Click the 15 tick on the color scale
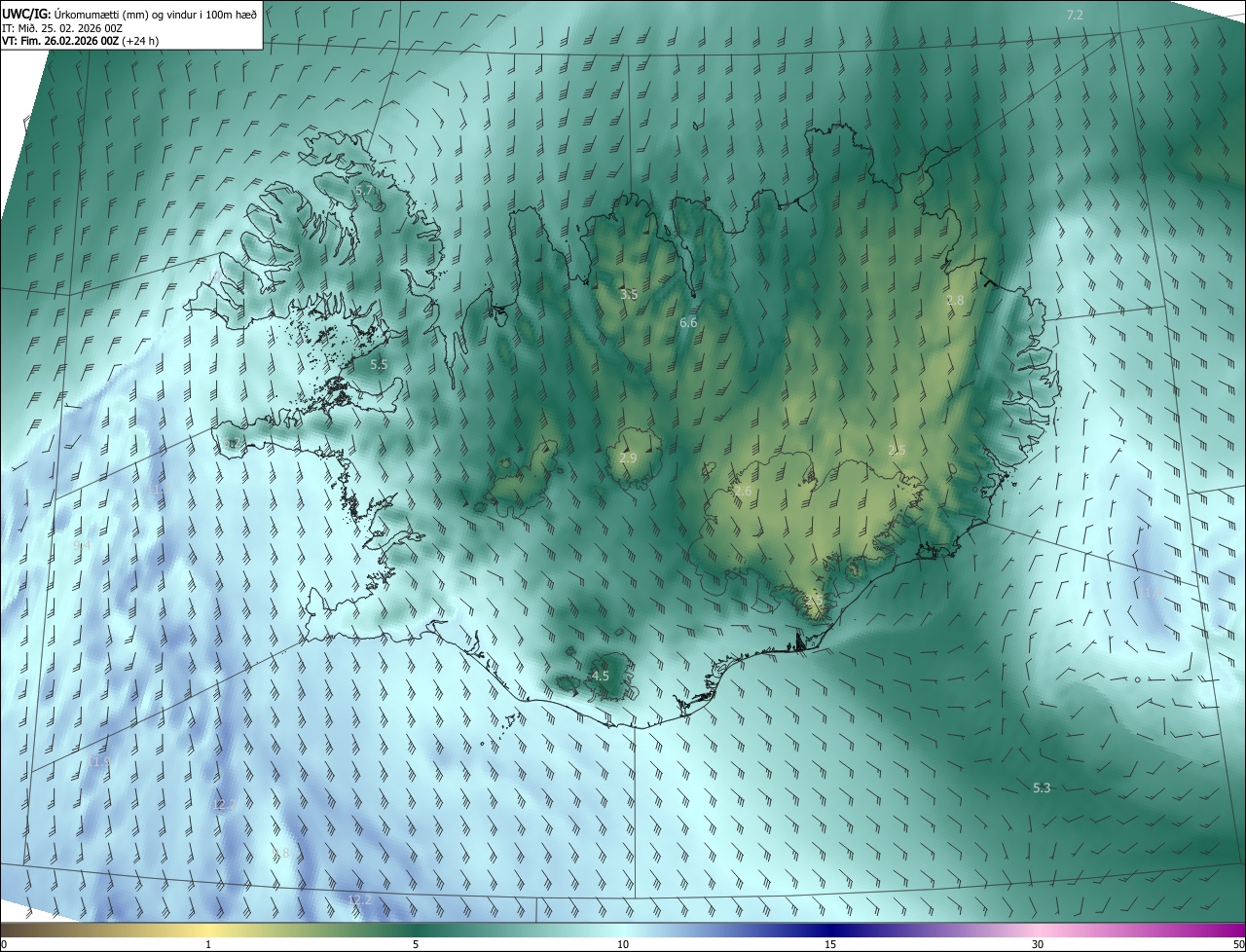The height and width of the screenshot is (952, 1246). click(x=830, y=944)
